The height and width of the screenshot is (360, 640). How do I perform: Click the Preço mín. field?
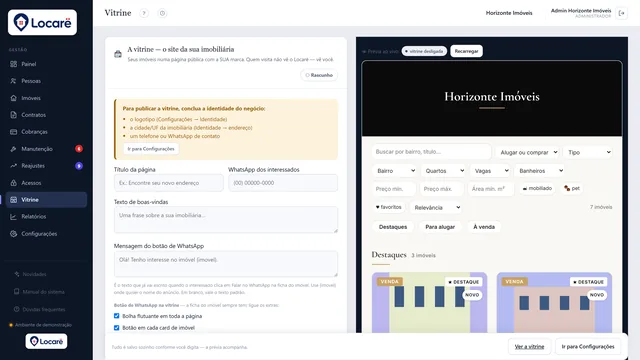coord(394,189)
